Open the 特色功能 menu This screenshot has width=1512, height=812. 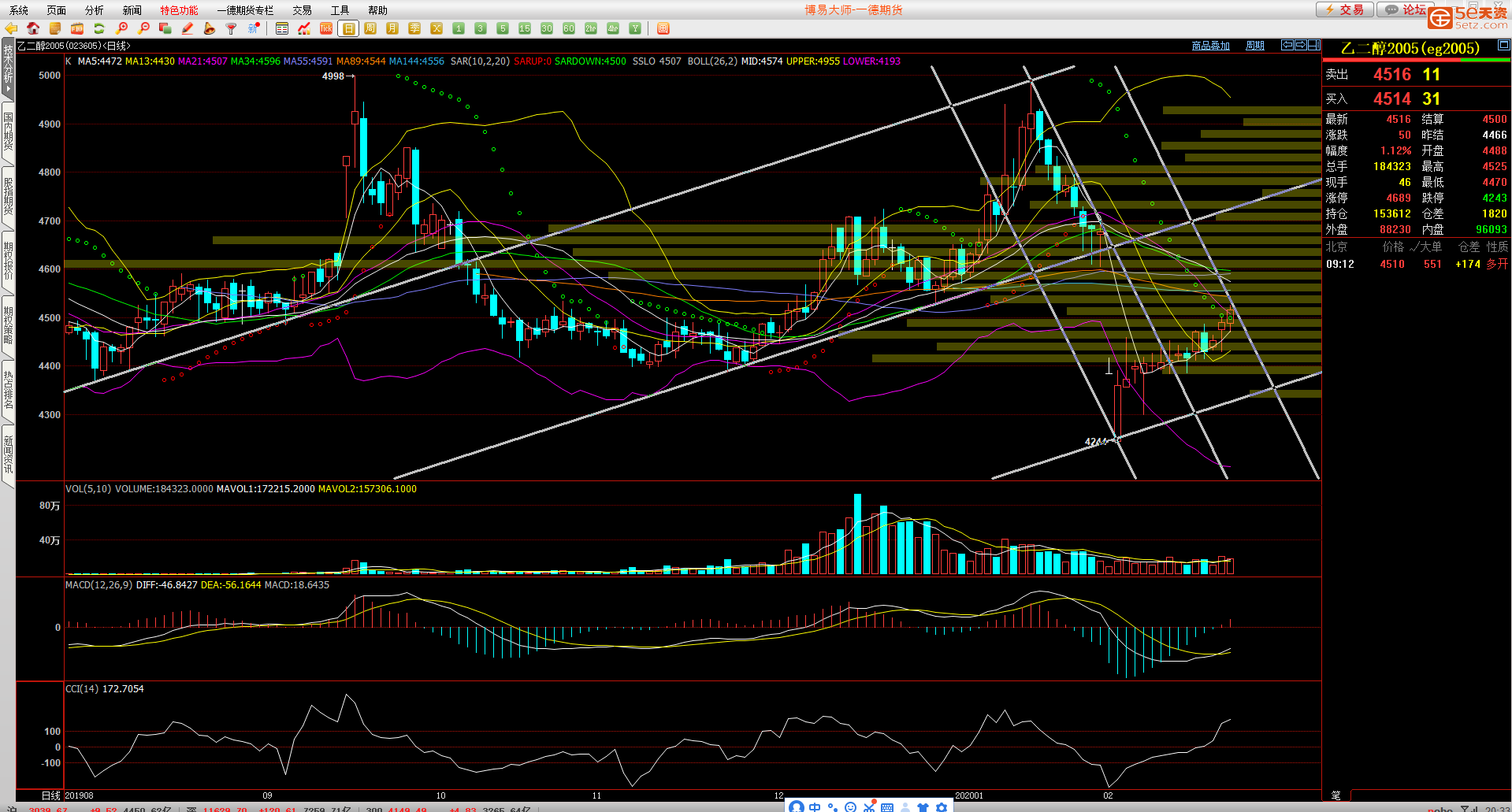coord(179,10)
